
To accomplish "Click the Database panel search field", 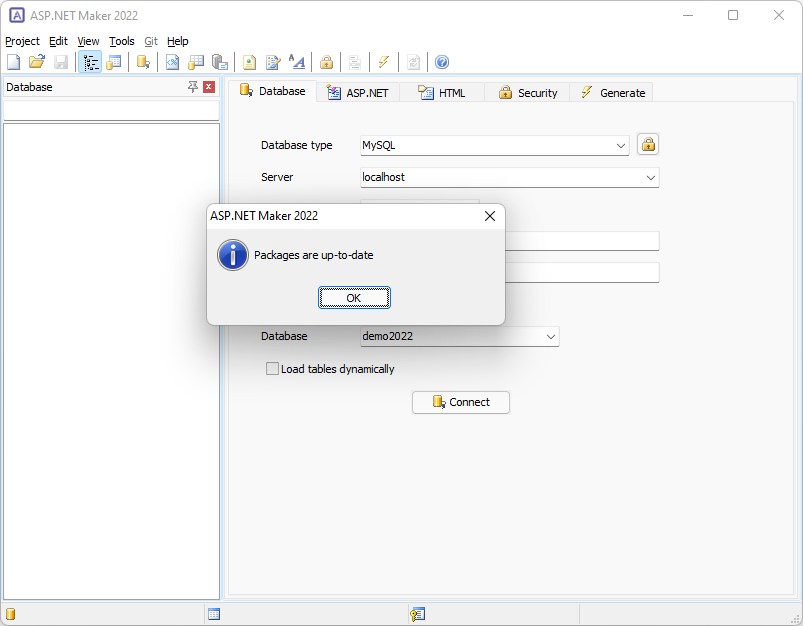I will [x=112, y=110].
